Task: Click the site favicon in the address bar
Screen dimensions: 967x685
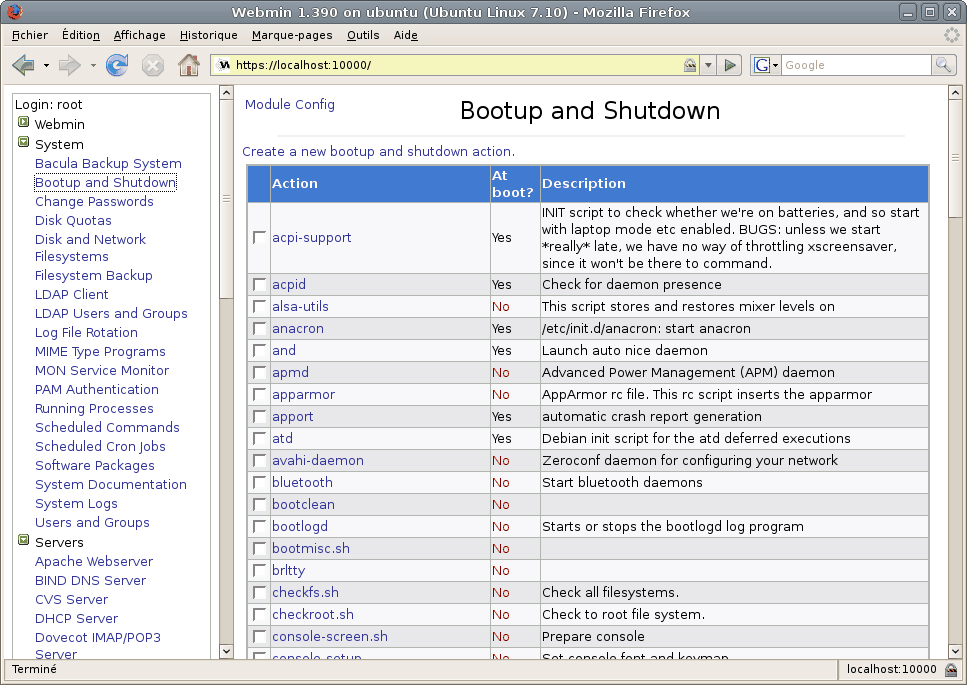Action: pyautogui.click(x=224, y=65)
